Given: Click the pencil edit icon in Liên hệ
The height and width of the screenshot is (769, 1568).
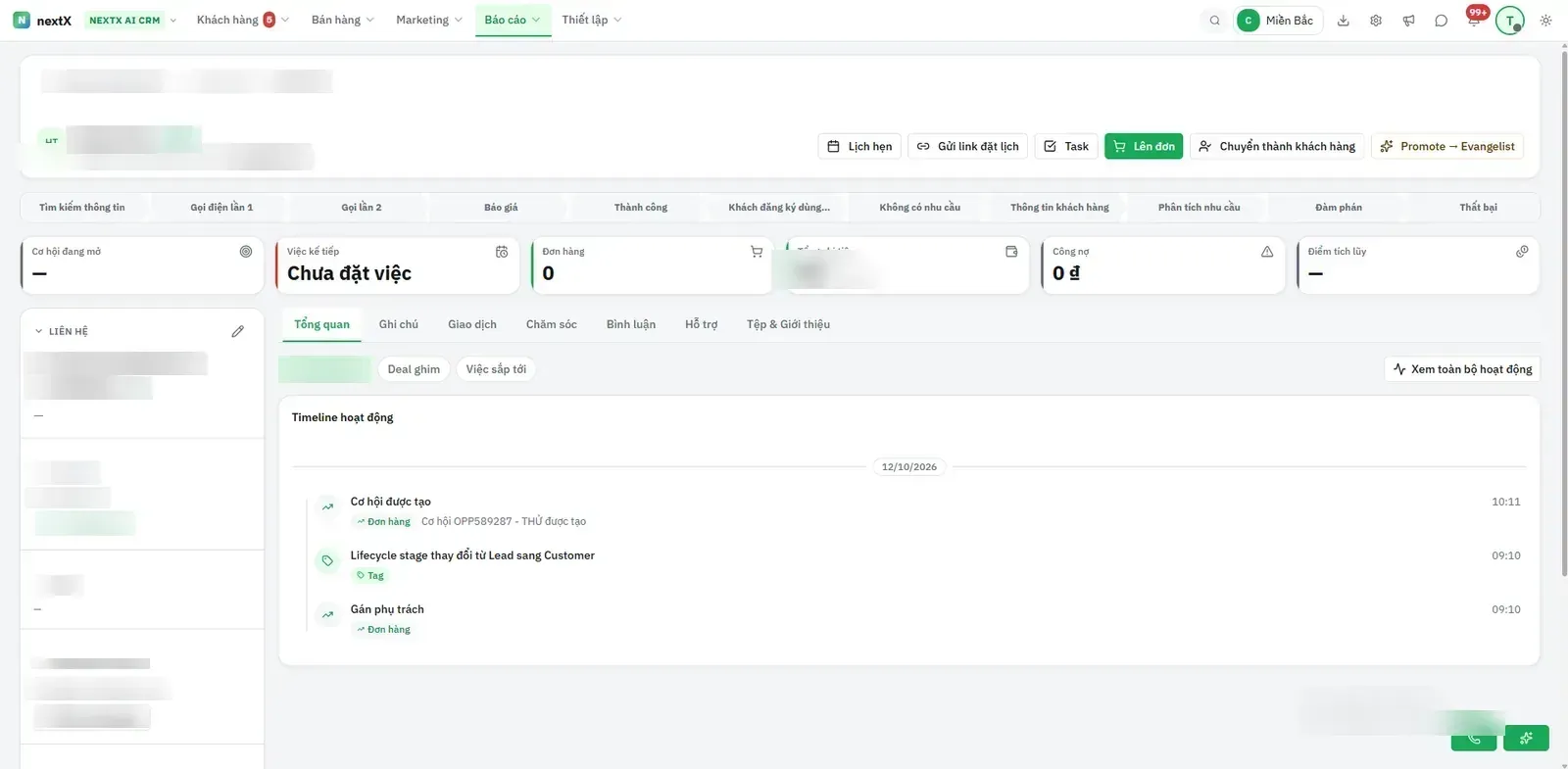Looking at the screenshot, I should tap(237, 331).
